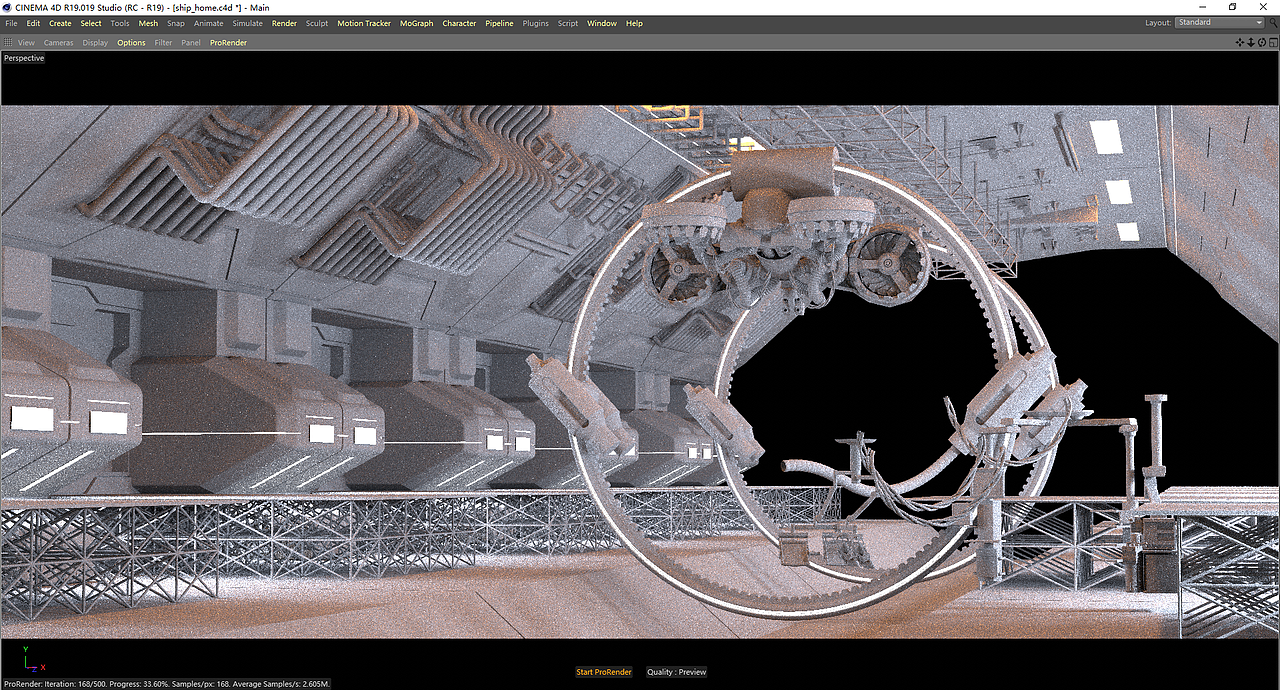
Task: Click the Layout: label
Action: 1158,22
